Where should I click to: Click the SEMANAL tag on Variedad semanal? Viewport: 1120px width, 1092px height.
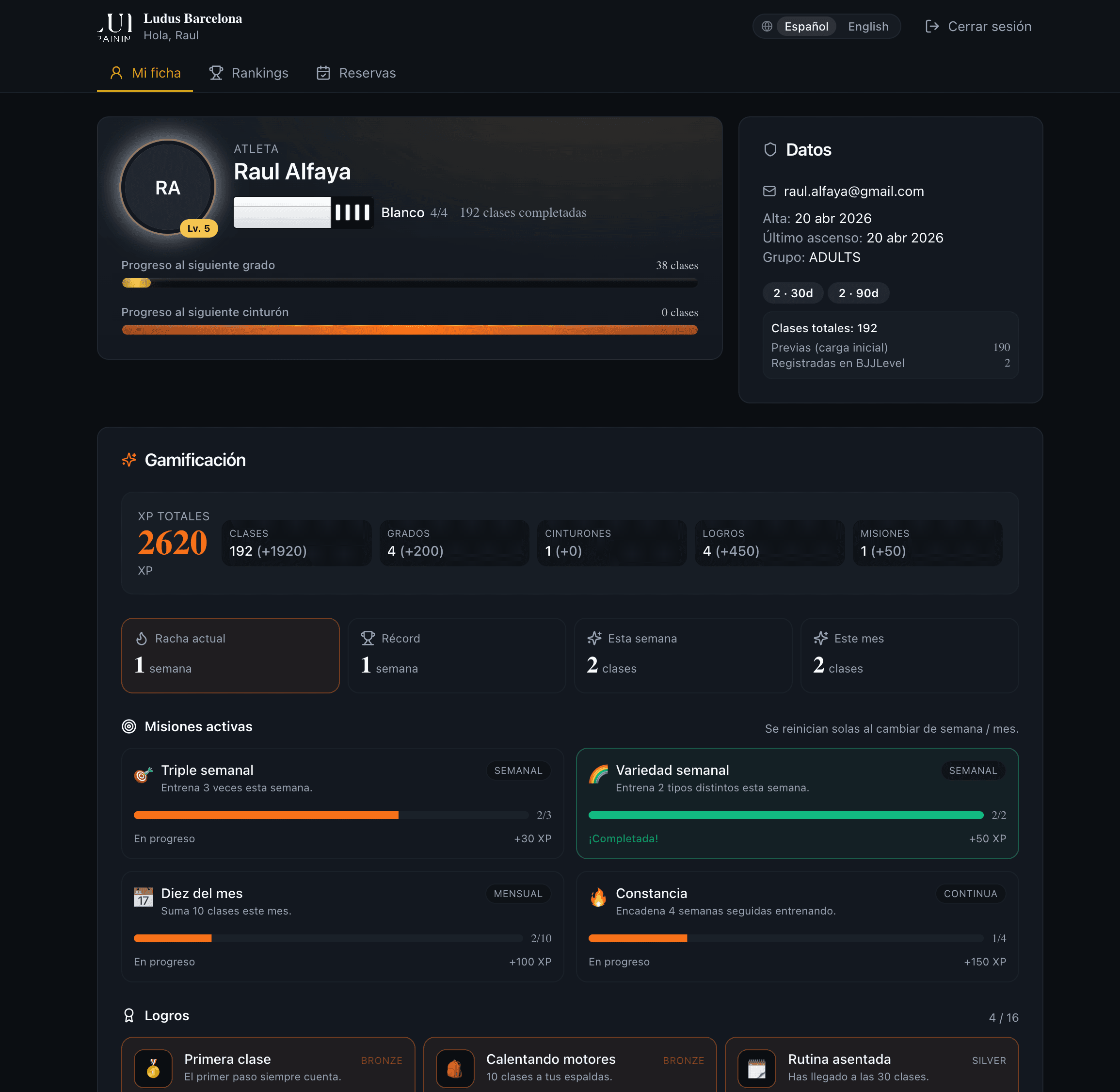(x=973, y=771)
